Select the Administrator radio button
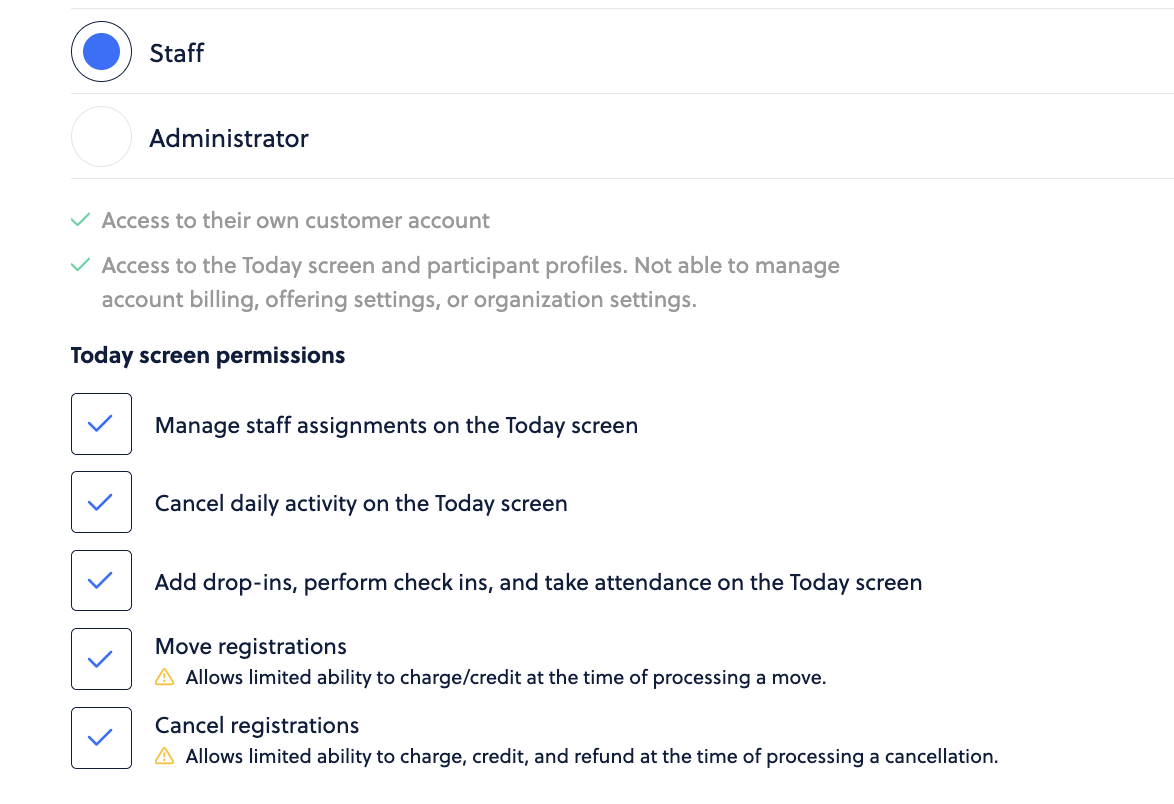The width and height of the screenshot is (1174, 804). pyautogui.click(x=102, y=136)
